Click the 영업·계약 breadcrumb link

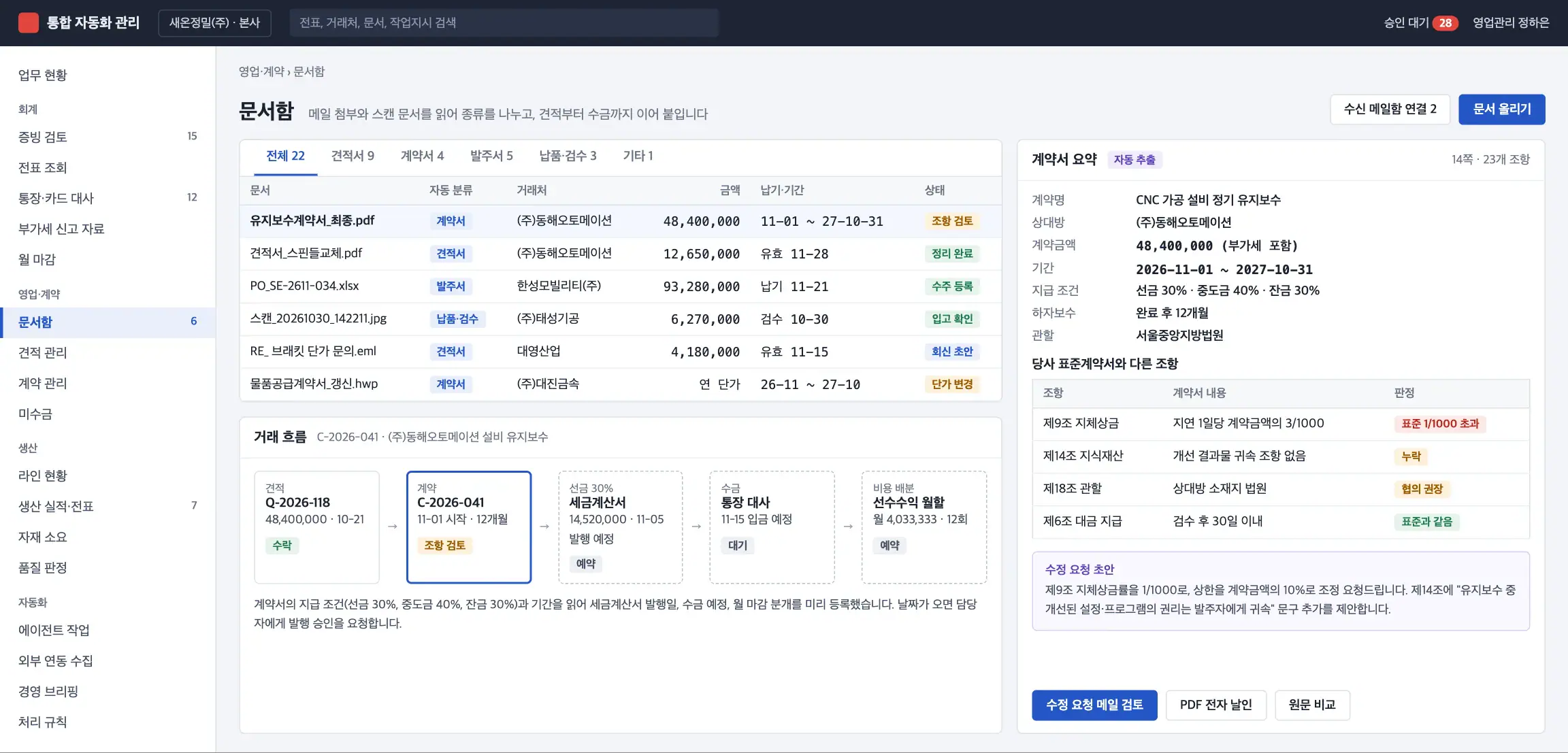click(x=261, y=71)
